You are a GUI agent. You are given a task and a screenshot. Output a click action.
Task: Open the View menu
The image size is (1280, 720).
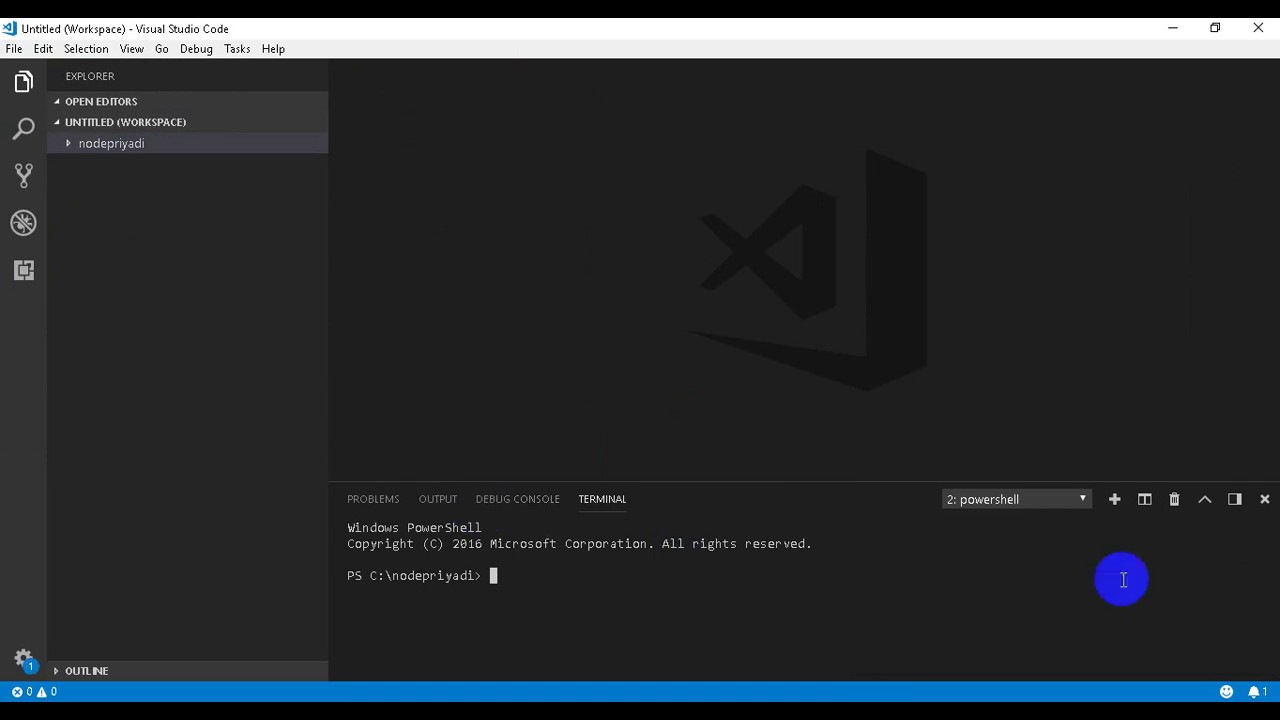pos(132,49)
